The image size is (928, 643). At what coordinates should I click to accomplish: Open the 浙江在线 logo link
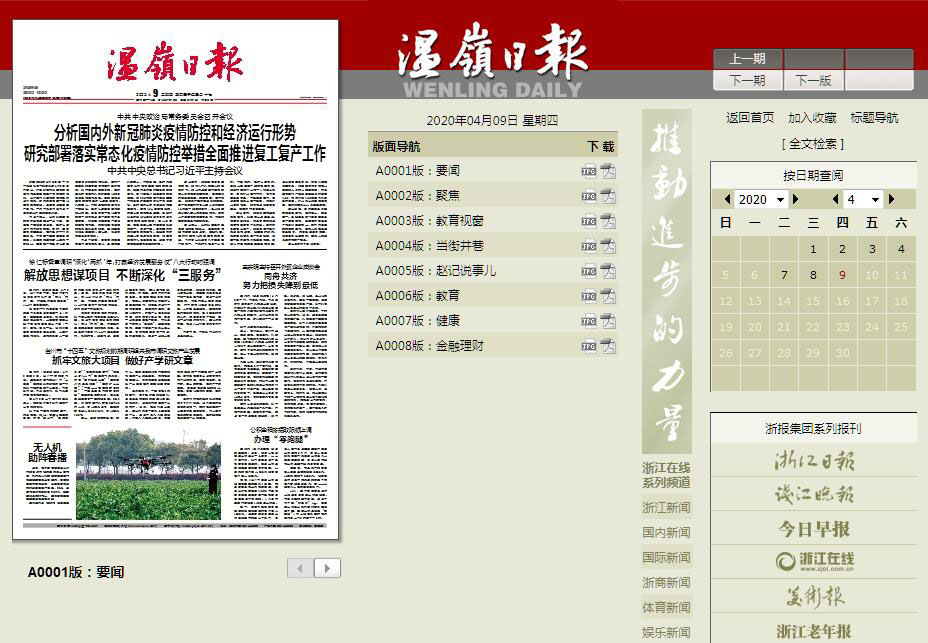[814, 561]
